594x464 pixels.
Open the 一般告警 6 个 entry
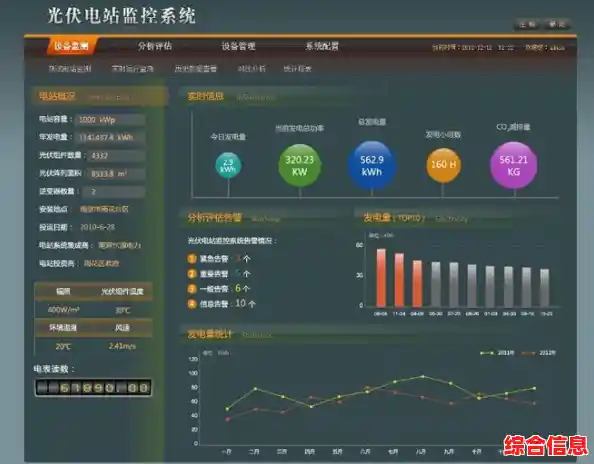[x=225, y=289]
